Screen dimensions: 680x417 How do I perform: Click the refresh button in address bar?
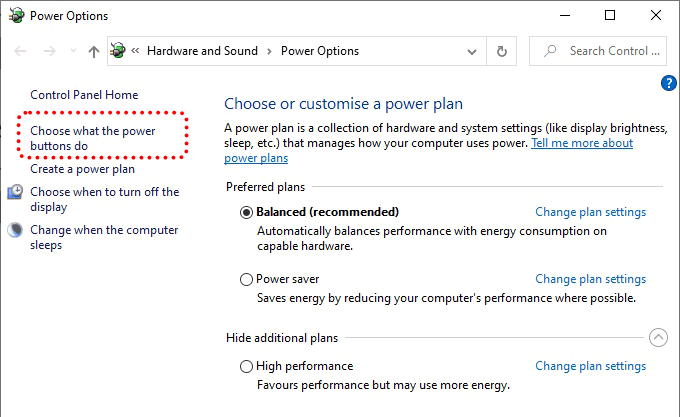click(x=502, y=51)
